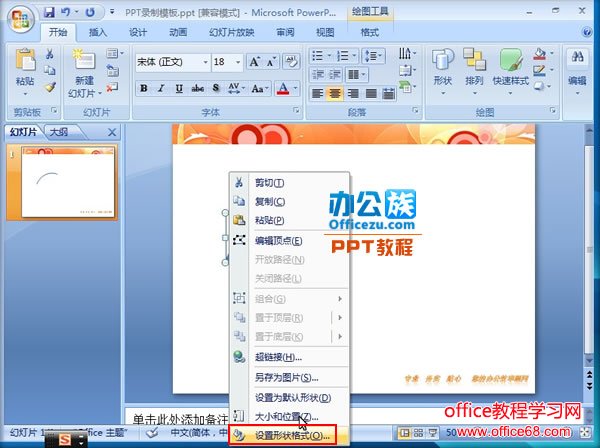Viewport: 600px width, 448px height.
Task: Open Quick Styles gallery
Action: click(x=510, y=72)
